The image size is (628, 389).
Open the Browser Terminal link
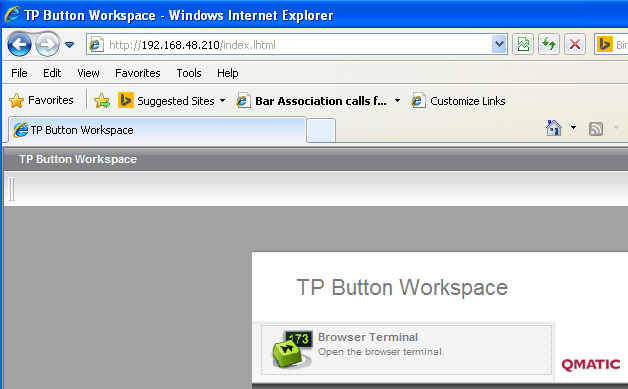point(368,337)
